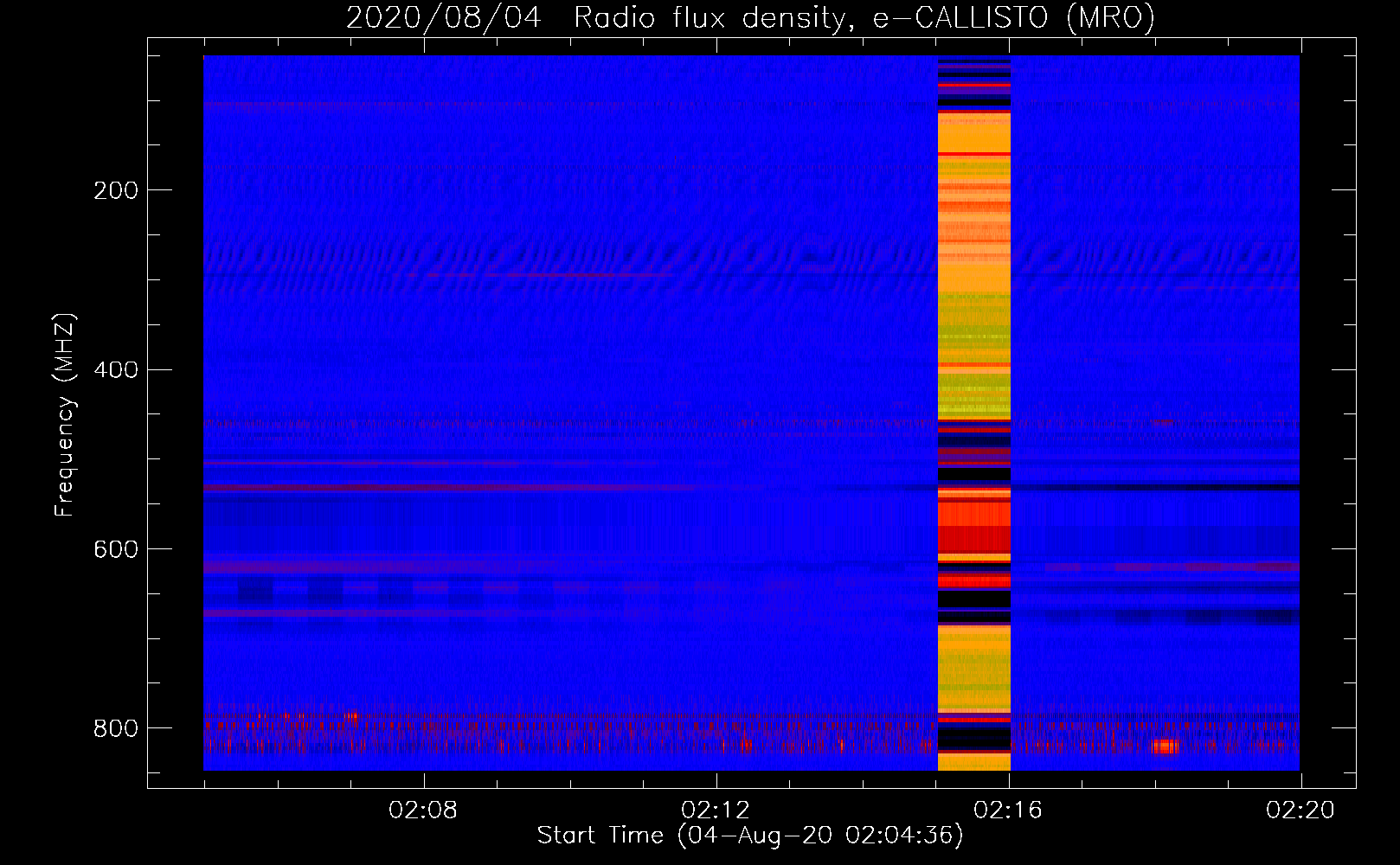This screenshot has height=865, width=1400.
Task: Click the orange vertical burst band near 02:15
Action: coord(974,413)
